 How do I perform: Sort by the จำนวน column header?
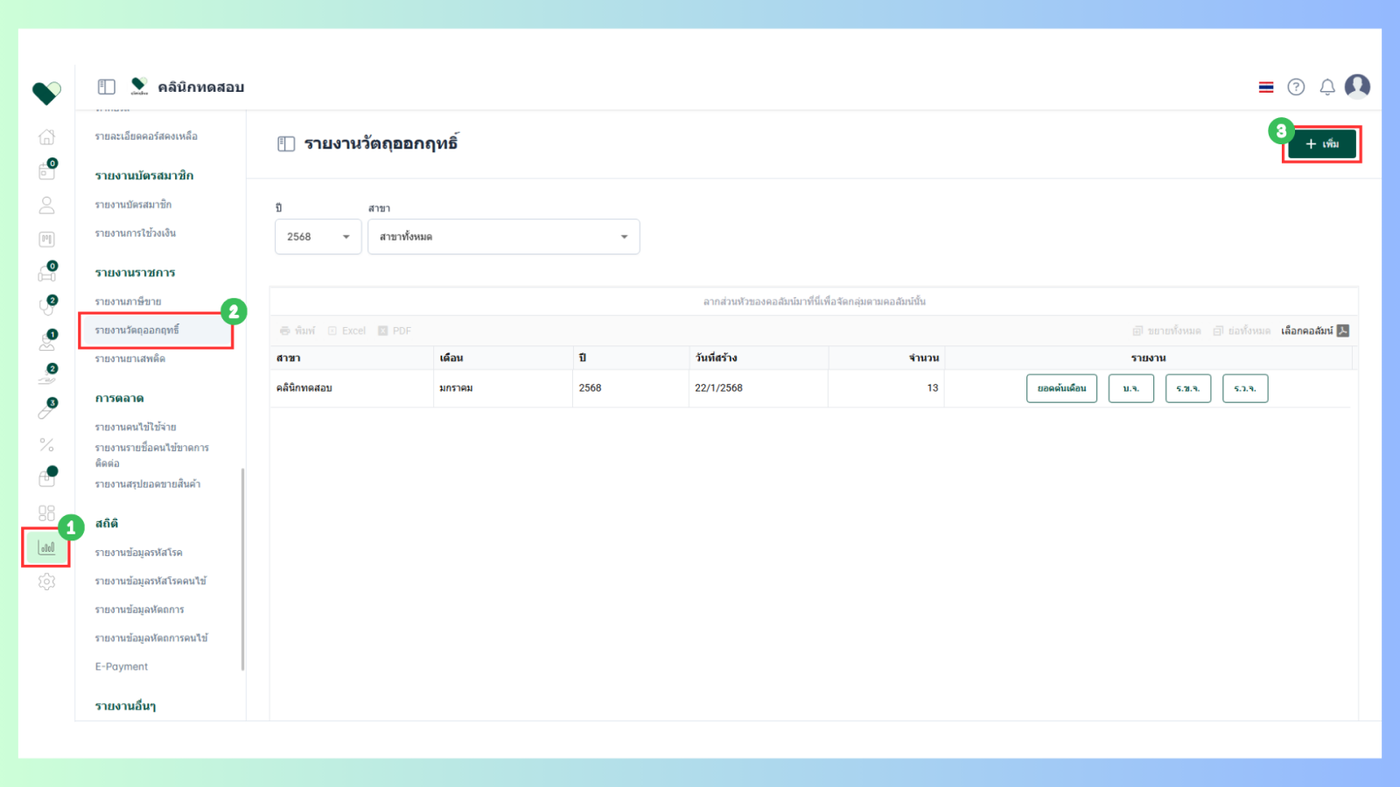(885, 358)
